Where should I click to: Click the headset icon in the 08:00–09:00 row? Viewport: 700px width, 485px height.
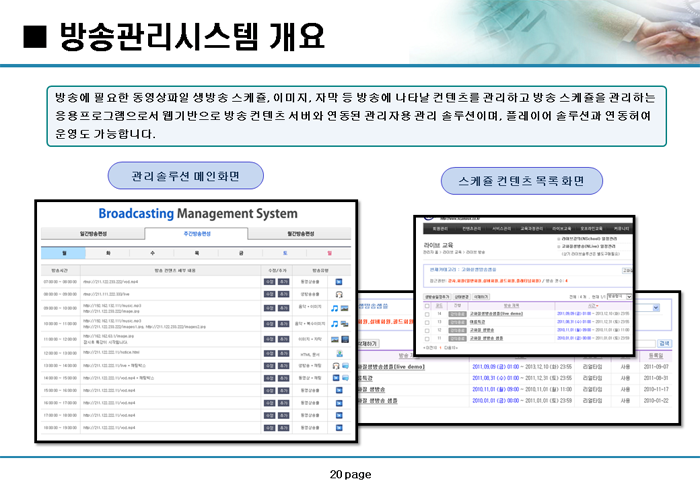click(339, 294)
